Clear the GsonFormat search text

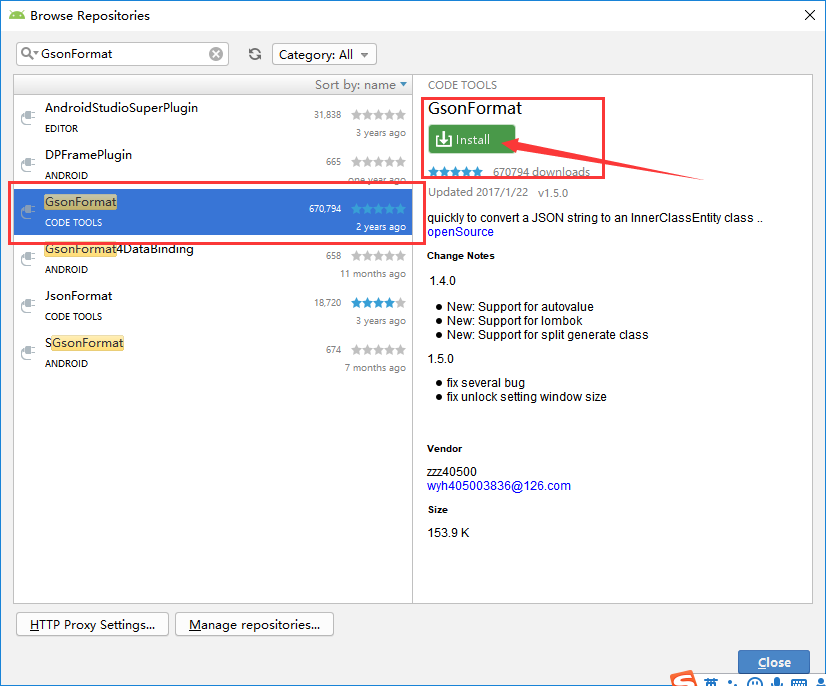[x=215, y=54]
